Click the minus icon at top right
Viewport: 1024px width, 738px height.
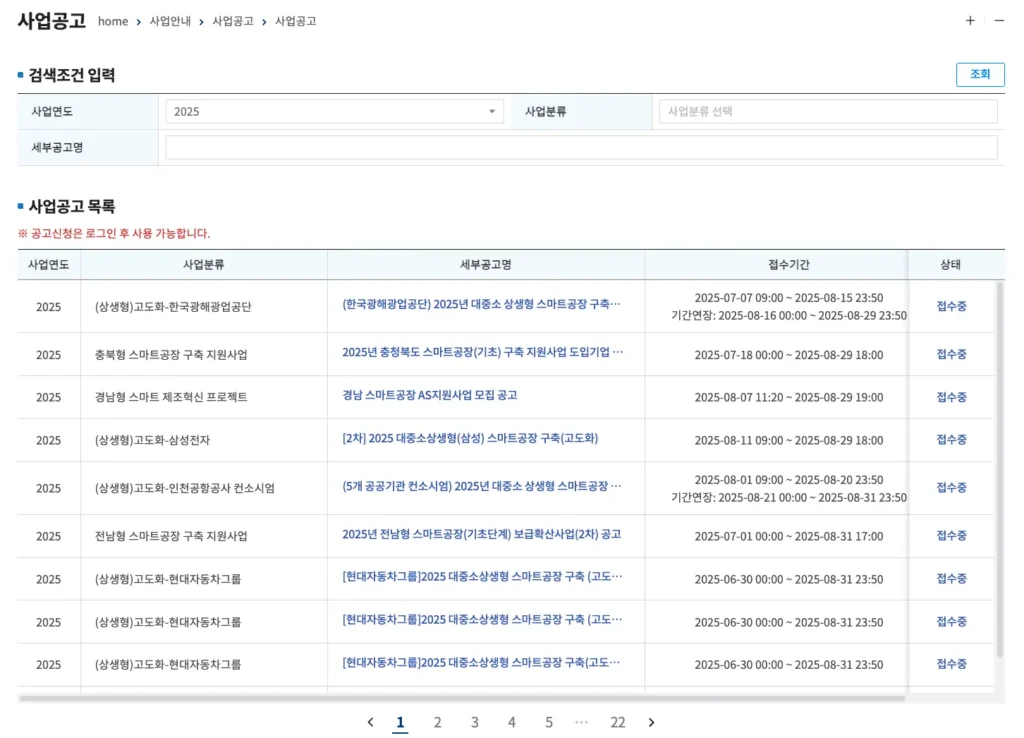pyautogui.click(x=999, y=21)
